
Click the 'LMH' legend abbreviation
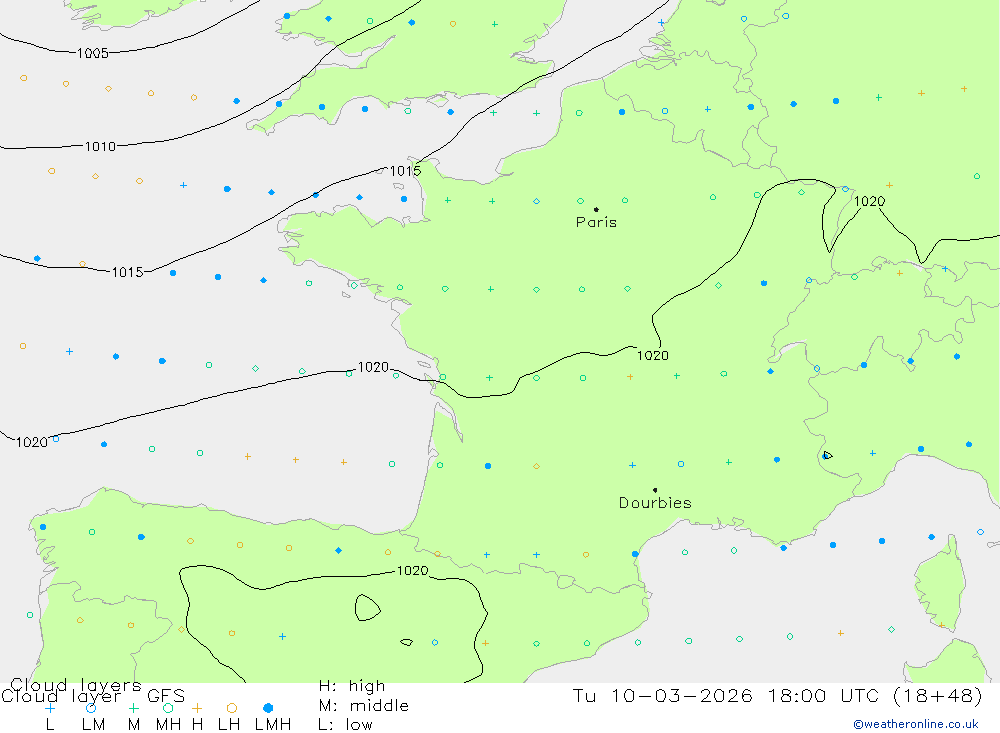273,725
